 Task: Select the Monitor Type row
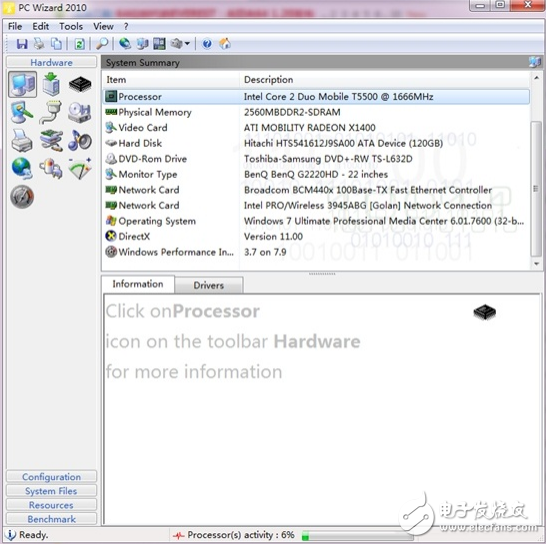point(316,174)
